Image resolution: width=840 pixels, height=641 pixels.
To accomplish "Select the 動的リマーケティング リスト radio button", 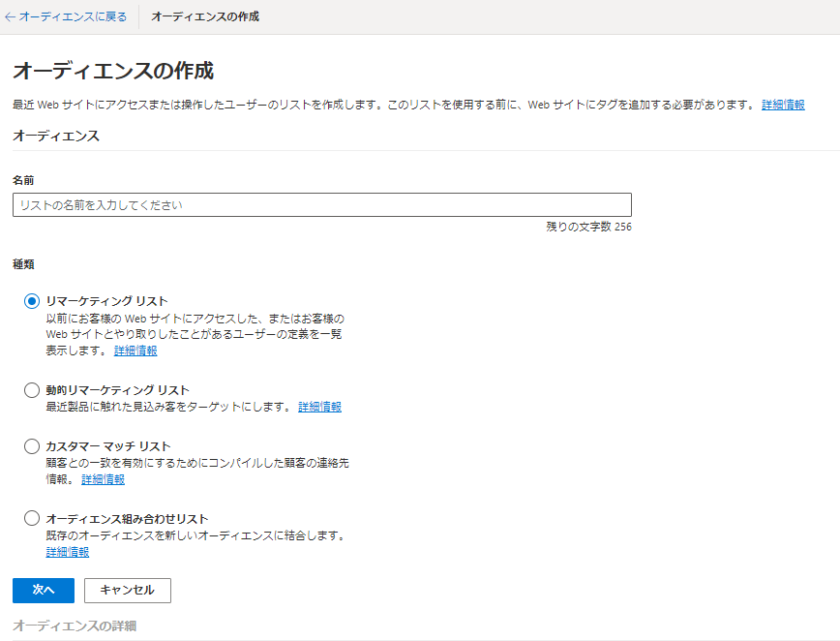I will tap(32, 390).
